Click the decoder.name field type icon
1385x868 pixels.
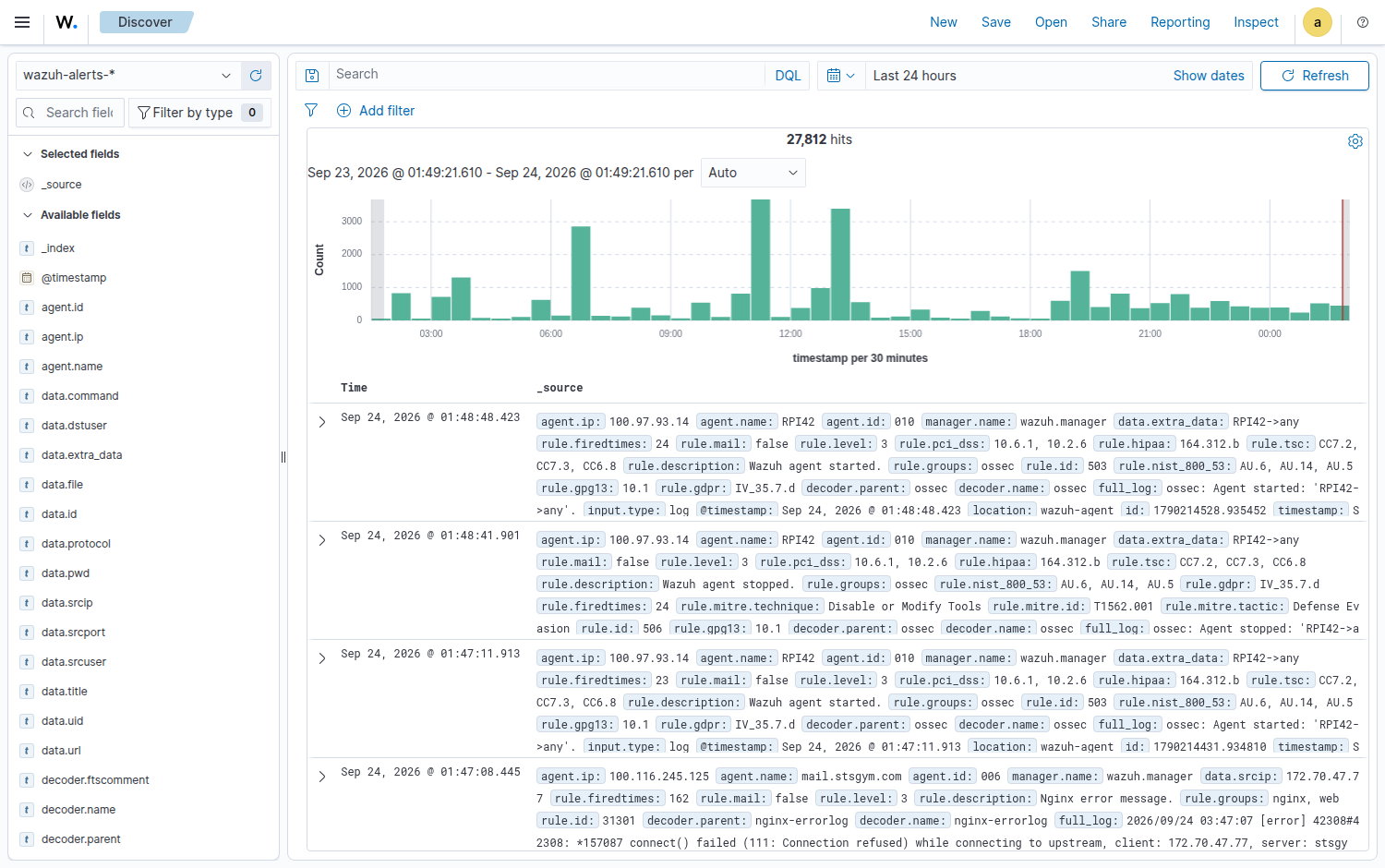pos(27,810)
